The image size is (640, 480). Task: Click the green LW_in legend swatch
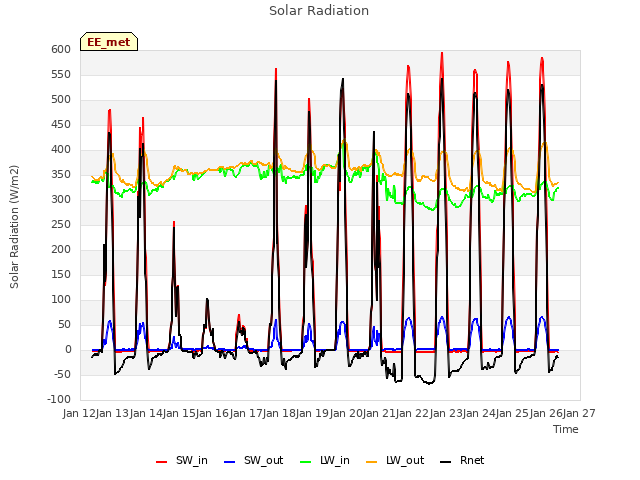tap(306, 462)
